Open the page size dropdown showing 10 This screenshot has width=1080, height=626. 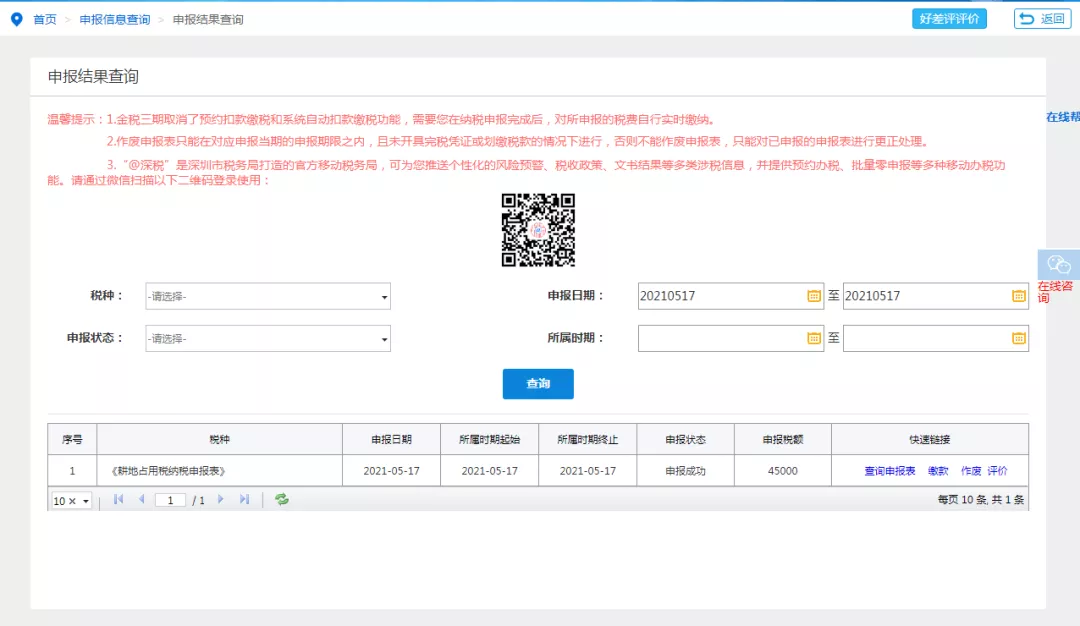pos(69,500)
